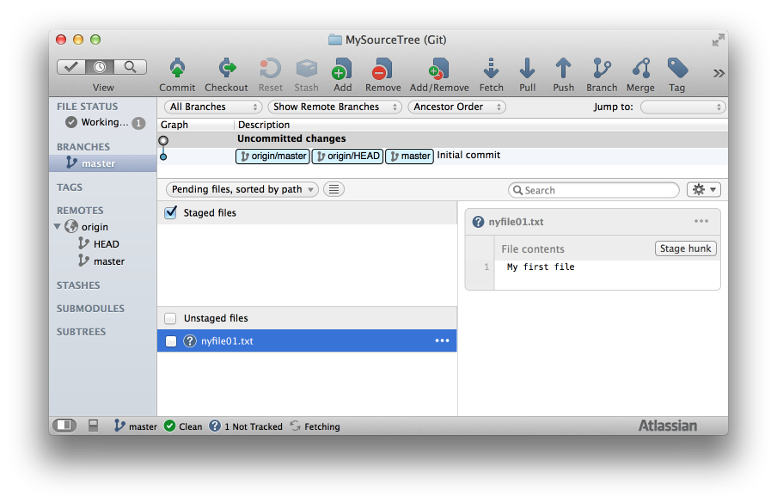Open the Jump to dropdown
This screenshot has height=503, width=777.
tap(682, 107)
